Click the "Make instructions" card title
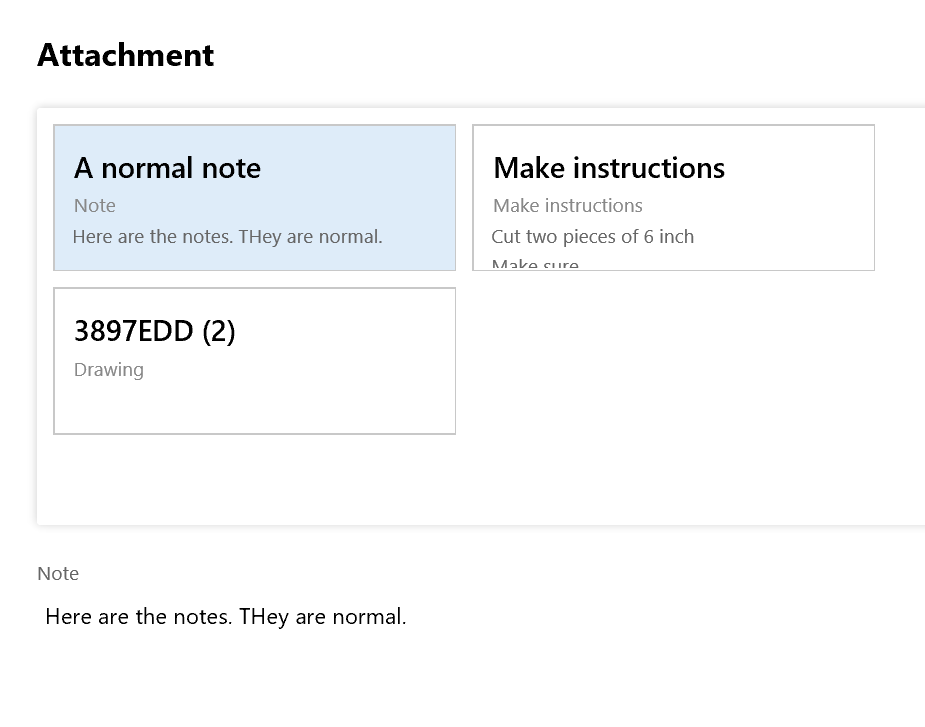 (608, 168)
